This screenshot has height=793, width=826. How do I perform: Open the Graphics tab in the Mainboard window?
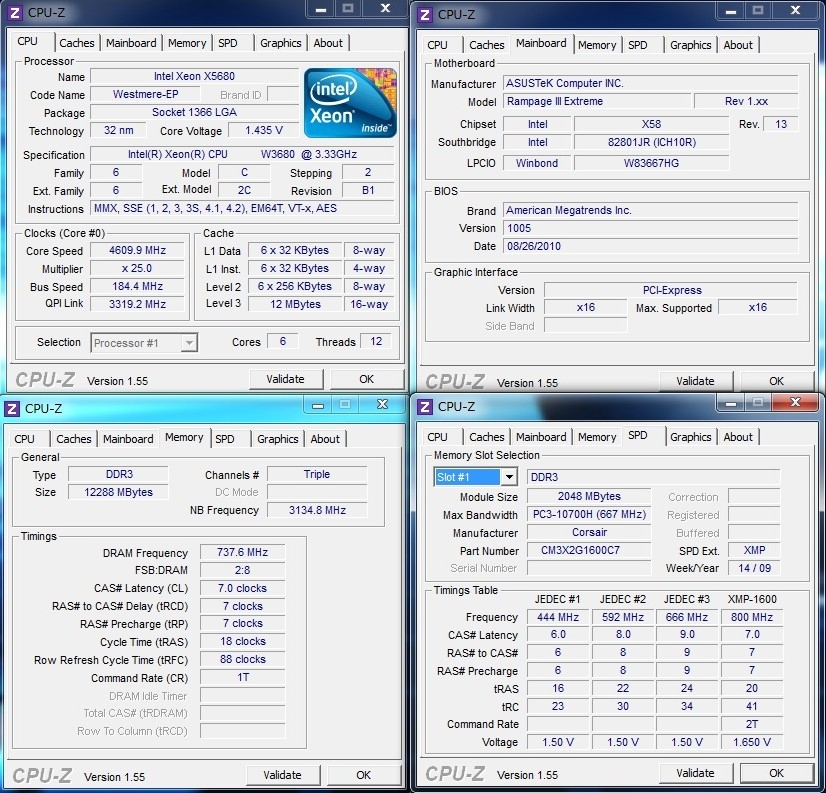click(x=691, y=45)
